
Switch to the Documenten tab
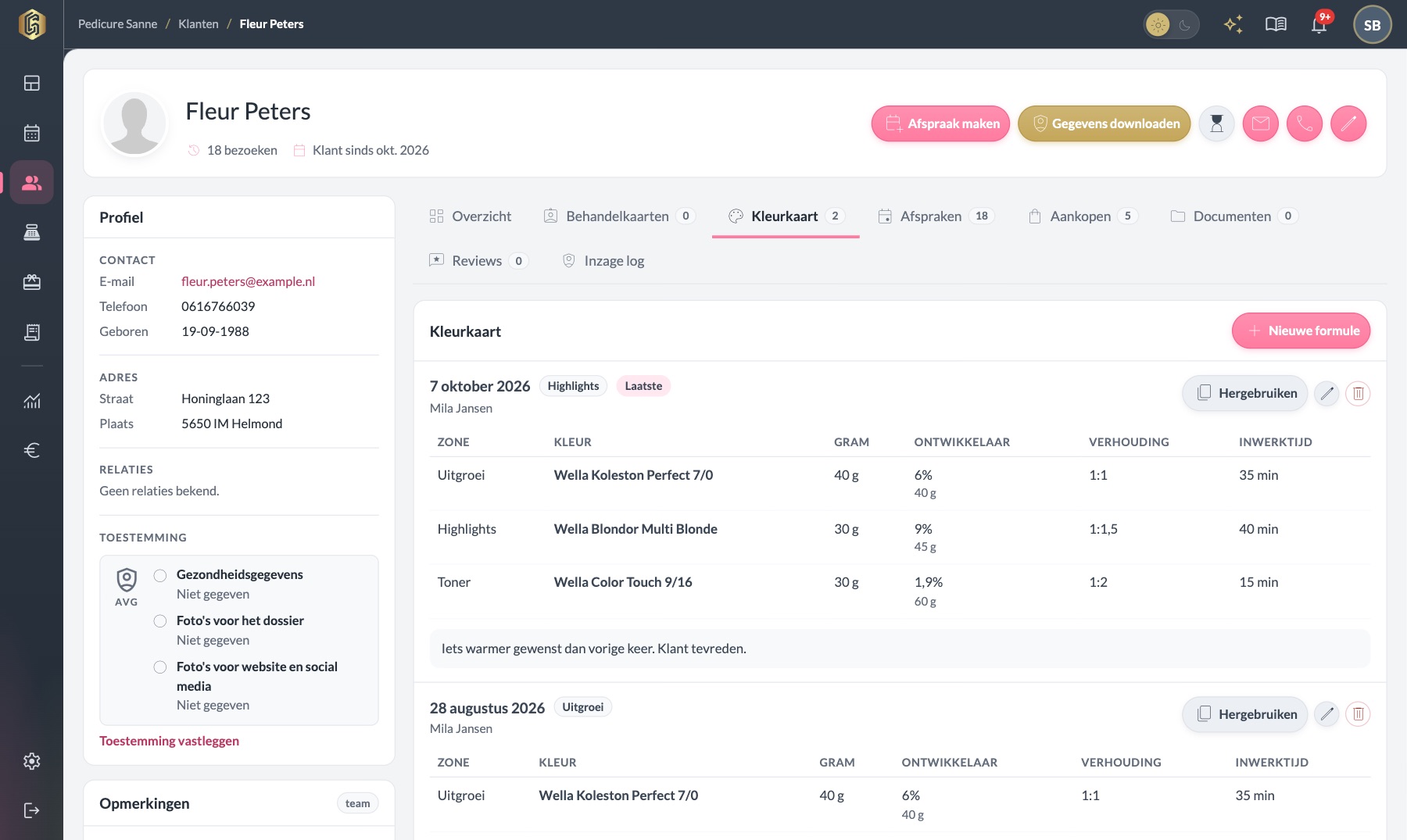coord(1233,216)
